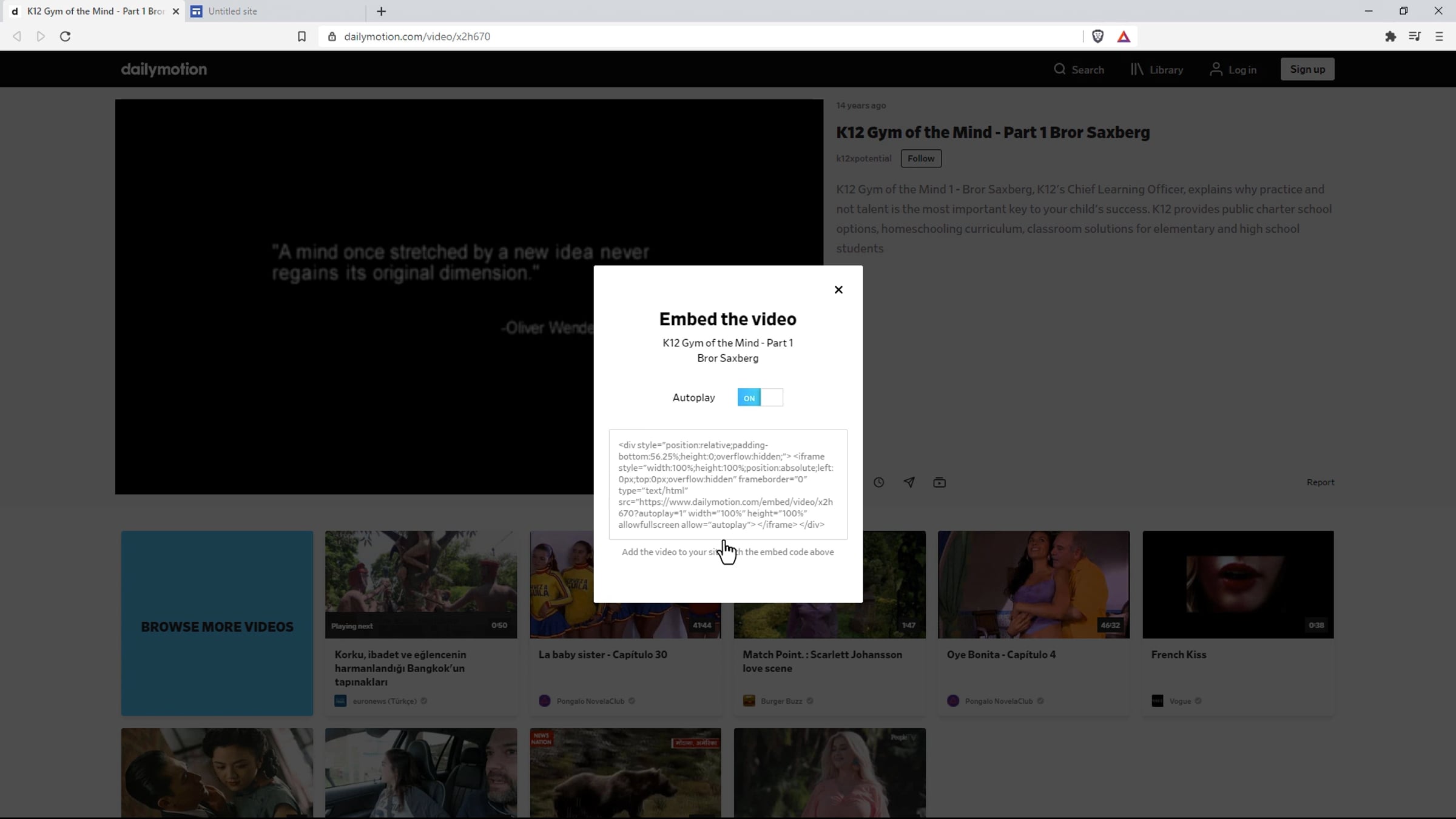Open the browser extensions puzzle icon
The image size is (1456, 819).
pyautogui.click(x=1390, y=36)
